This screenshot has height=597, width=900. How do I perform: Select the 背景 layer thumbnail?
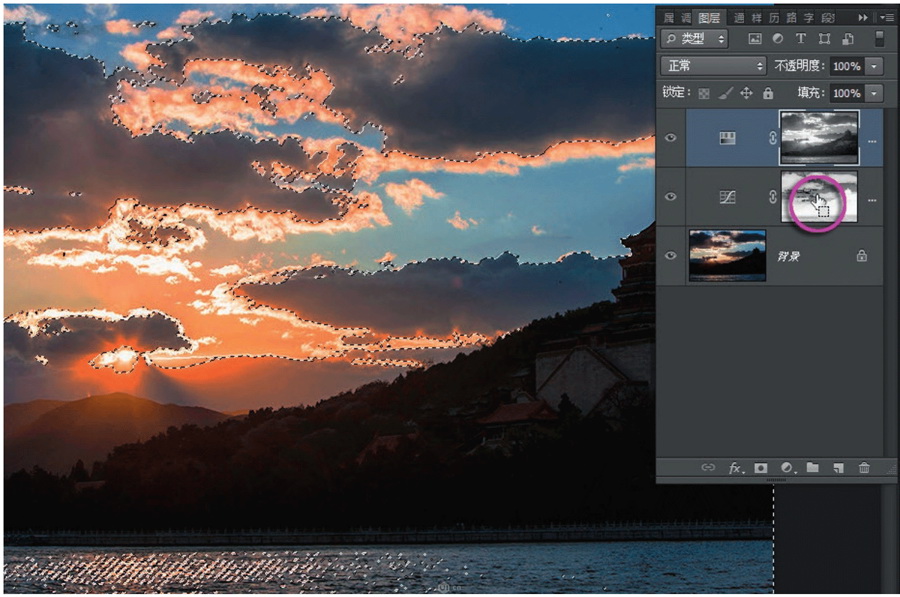click(727, 255)
